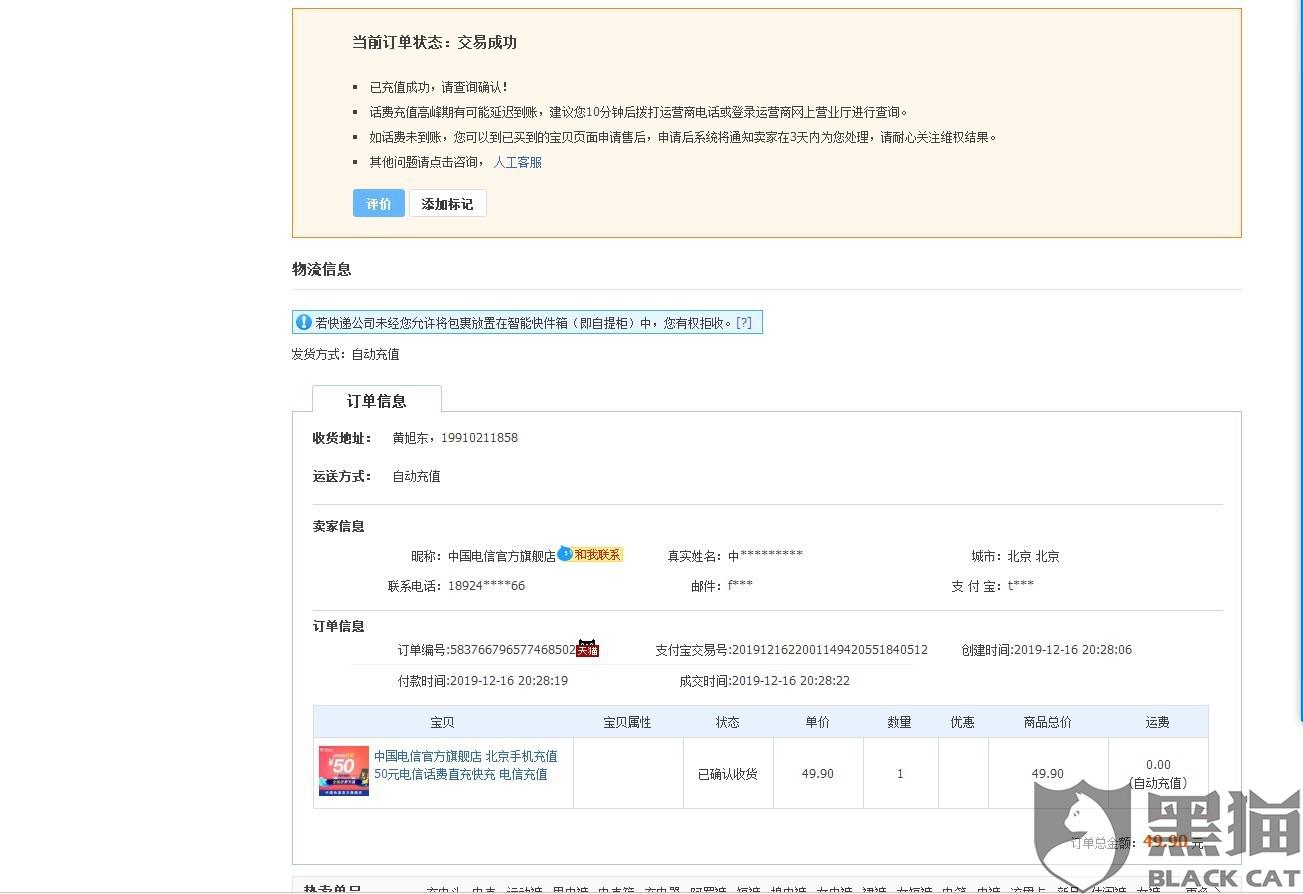Click the 天猫 cat badge icon

[587, 649]
